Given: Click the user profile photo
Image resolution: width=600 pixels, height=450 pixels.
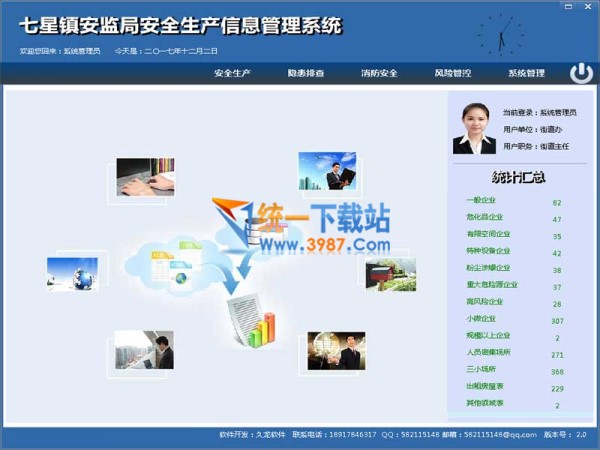Looking at the screenshot, I should tap(474, 129).
